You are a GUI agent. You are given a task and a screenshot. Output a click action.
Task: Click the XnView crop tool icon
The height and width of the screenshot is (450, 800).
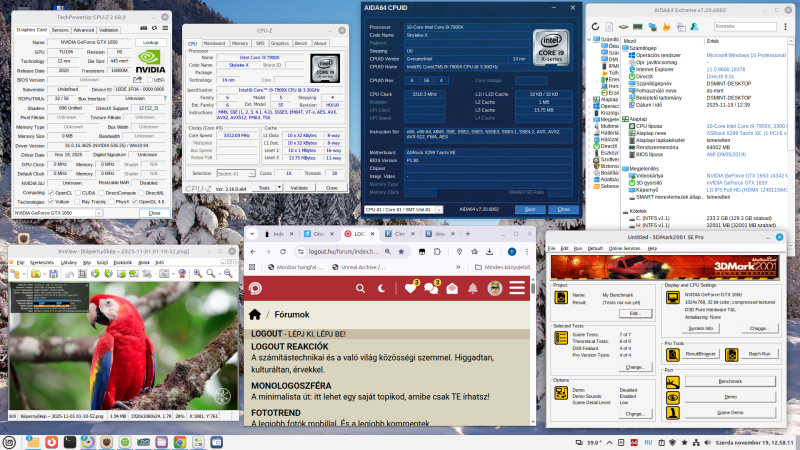tap(82, 274)
